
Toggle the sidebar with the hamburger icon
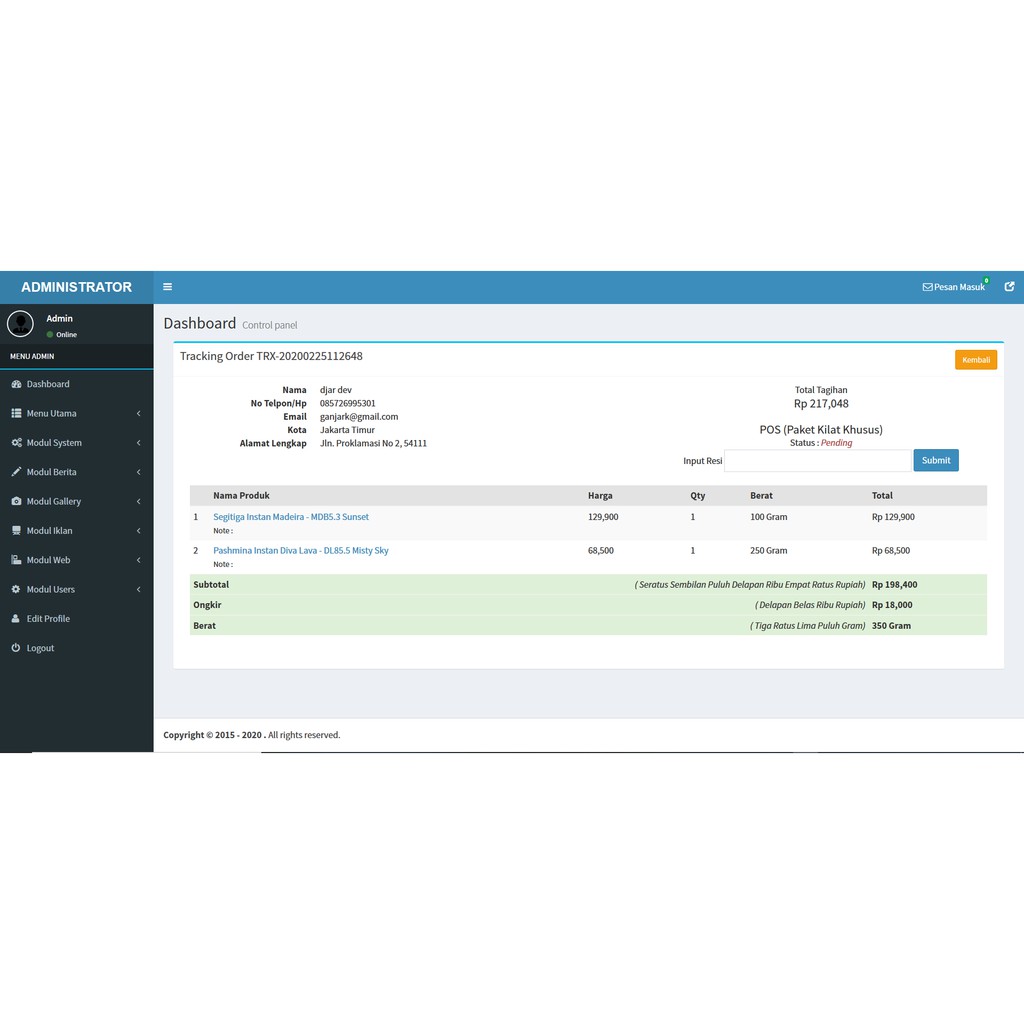tap(167, 287)
